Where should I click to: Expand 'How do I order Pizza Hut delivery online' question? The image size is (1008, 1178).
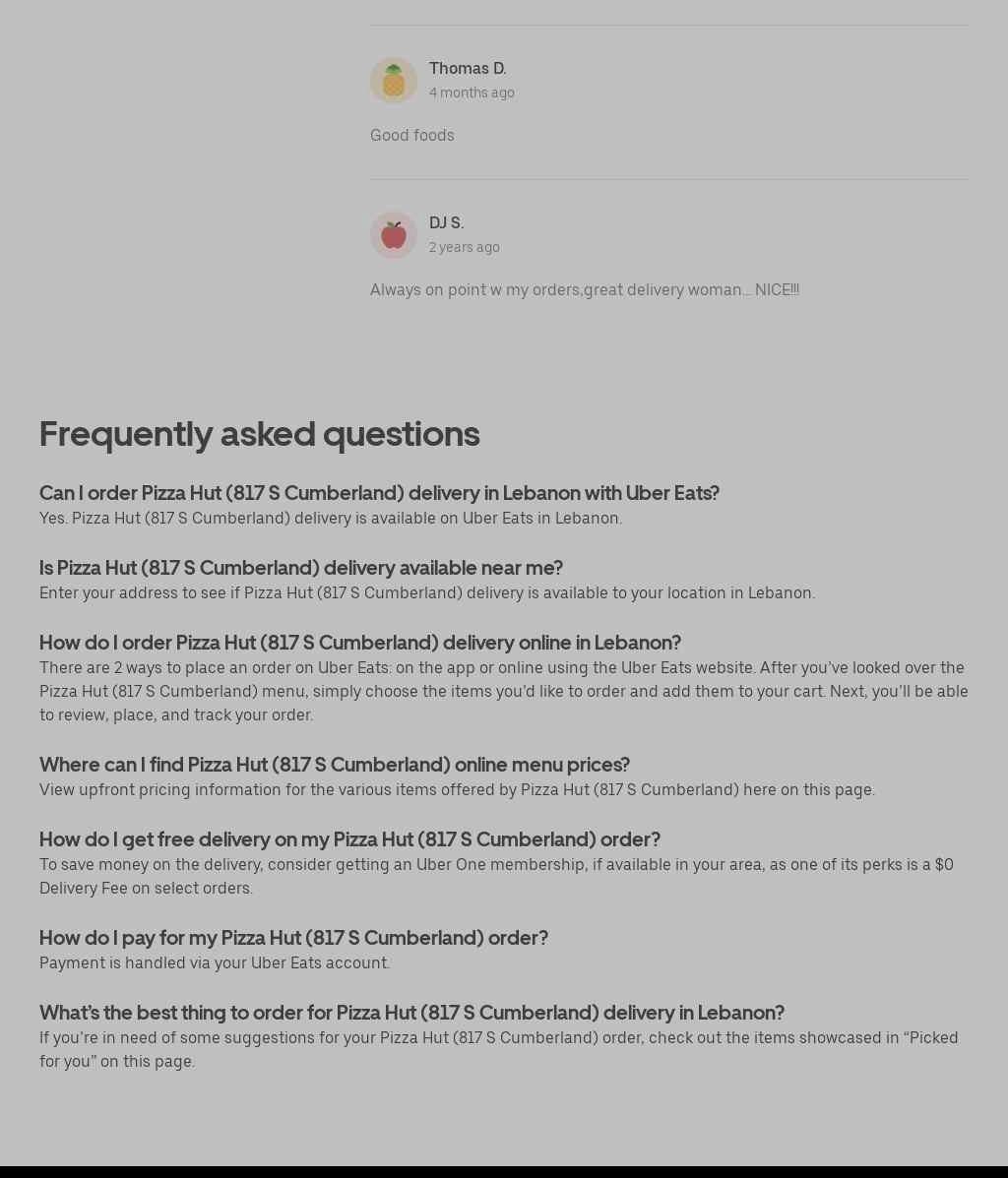360,643
